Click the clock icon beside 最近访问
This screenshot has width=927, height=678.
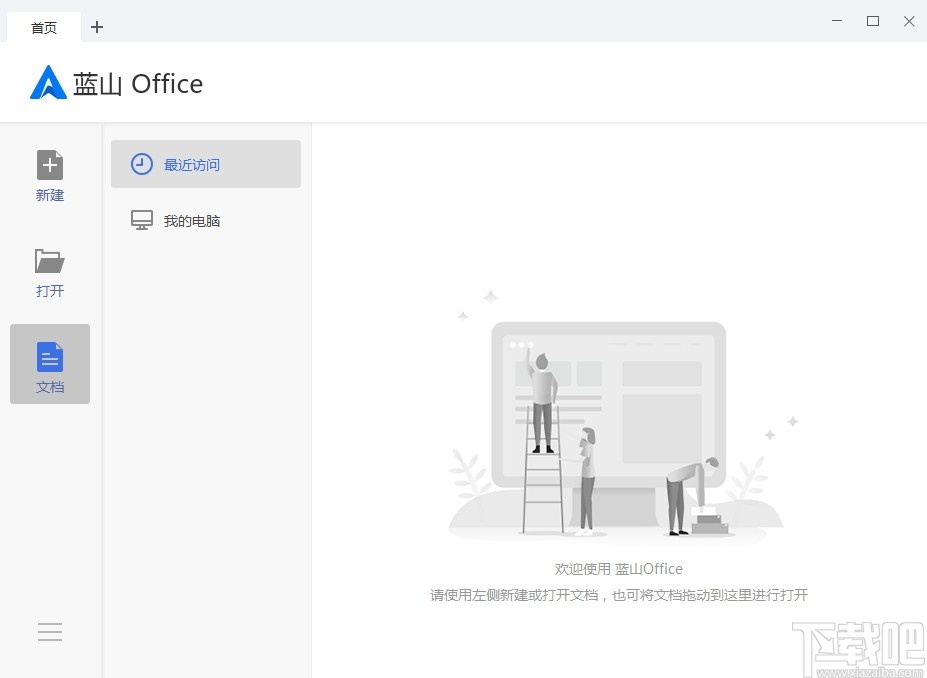(141, 163)
